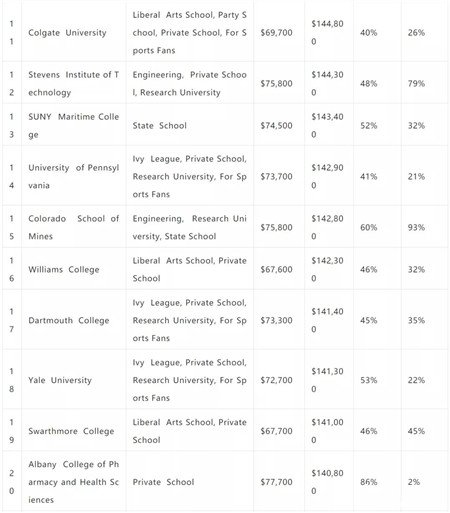Select the 86% value in Albany College row
This screenshot has width=450, height=513.
click(369, 482)
